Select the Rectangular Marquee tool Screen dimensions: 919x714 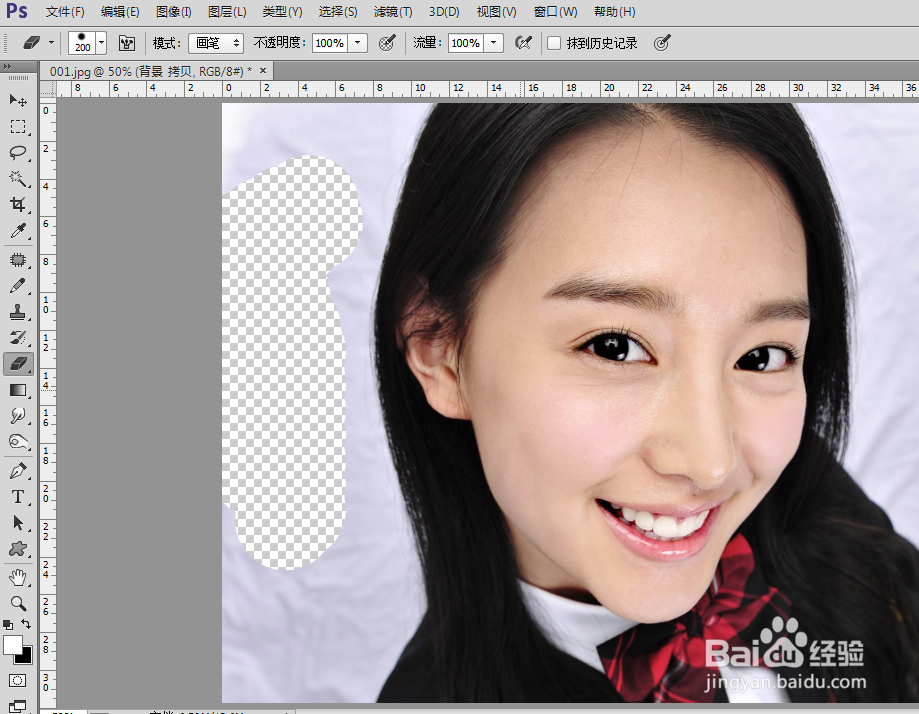[18, 127]
